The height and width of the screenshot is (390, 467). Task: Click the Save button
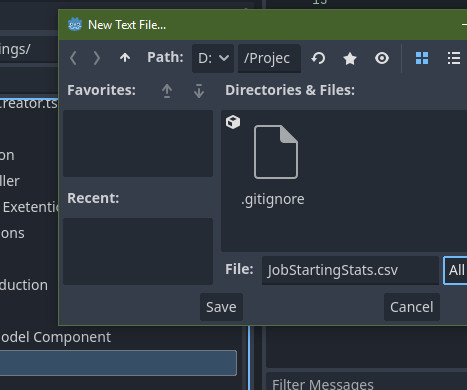coord(221,307)
